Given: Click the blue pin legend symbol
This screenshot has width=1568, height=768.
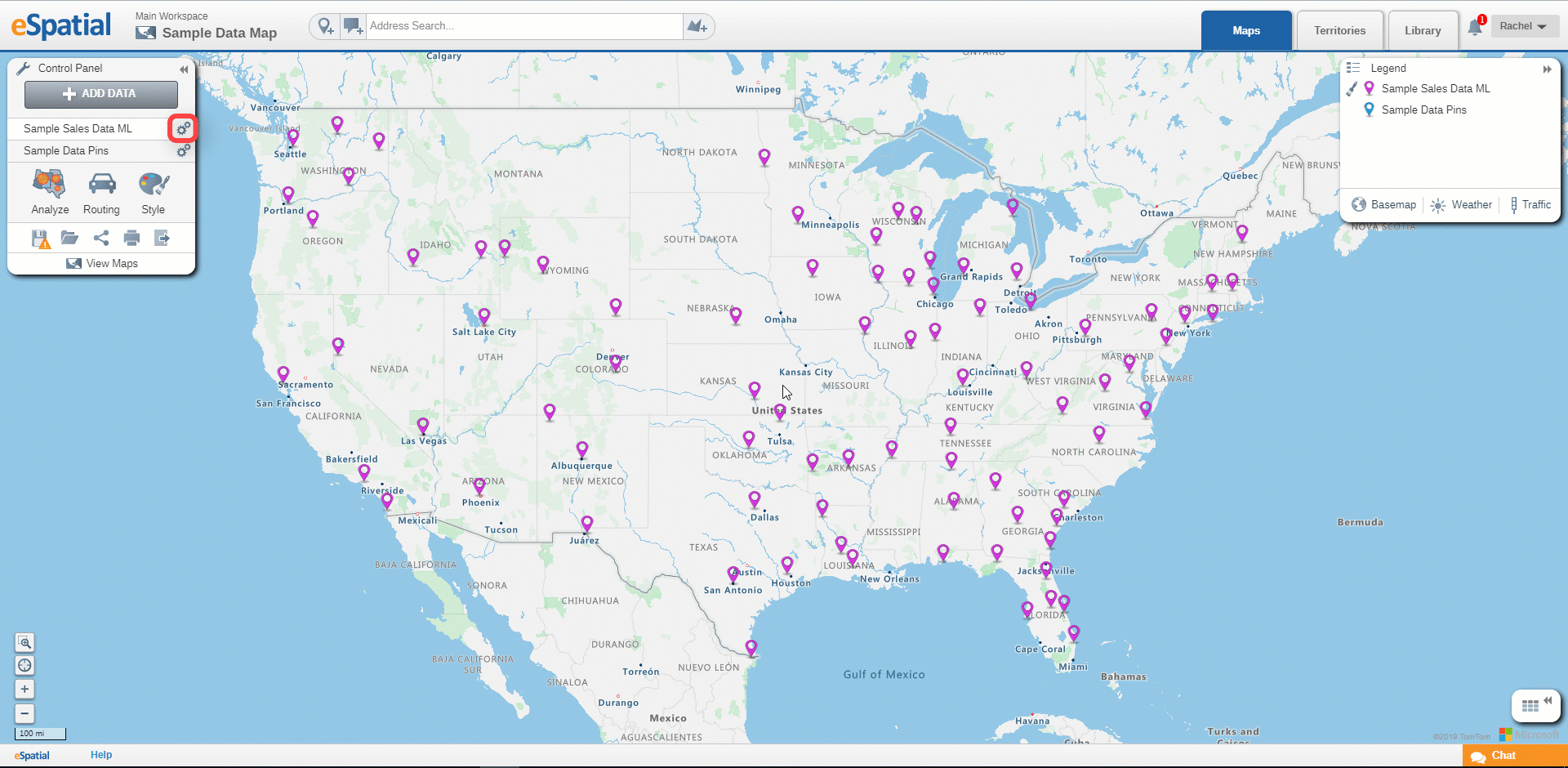Looking at the screenshot, I should [1369, 109].
